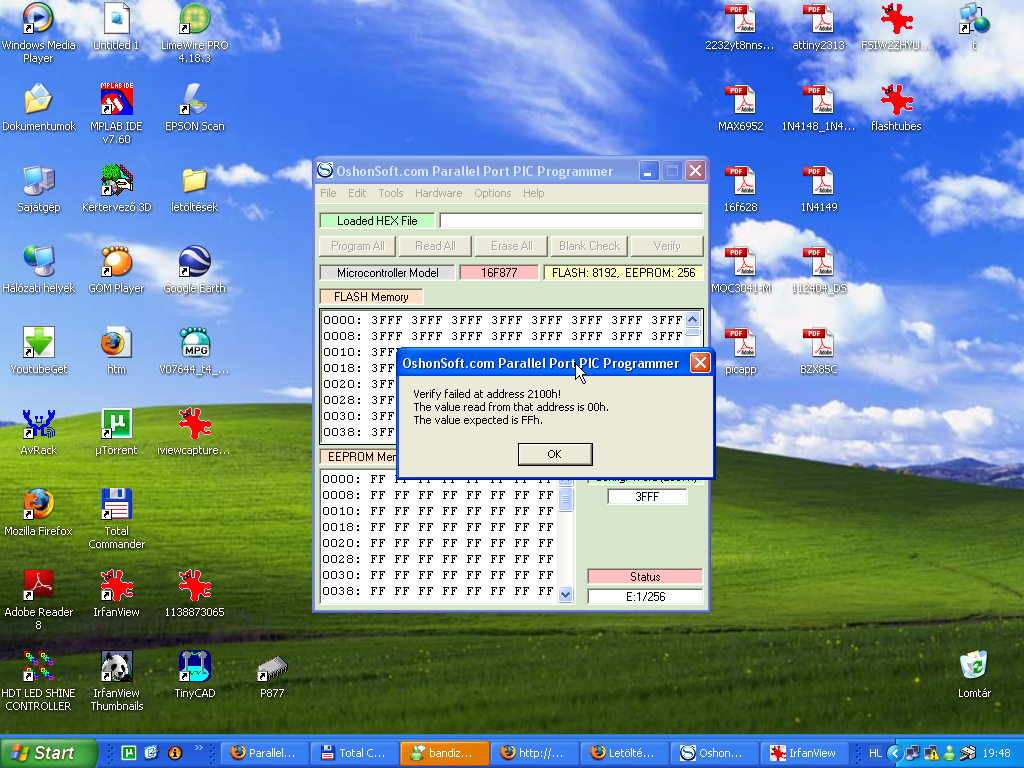Open the BZX85C PDF file
Viewport: 1024px width, 768px height.
pyautogui.click(x=818, y=351)
